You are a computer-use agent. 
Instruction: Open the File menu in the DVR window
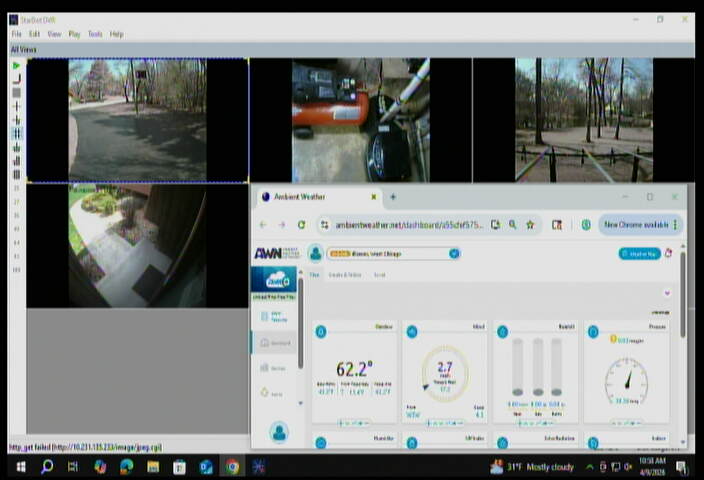point(16,34)
